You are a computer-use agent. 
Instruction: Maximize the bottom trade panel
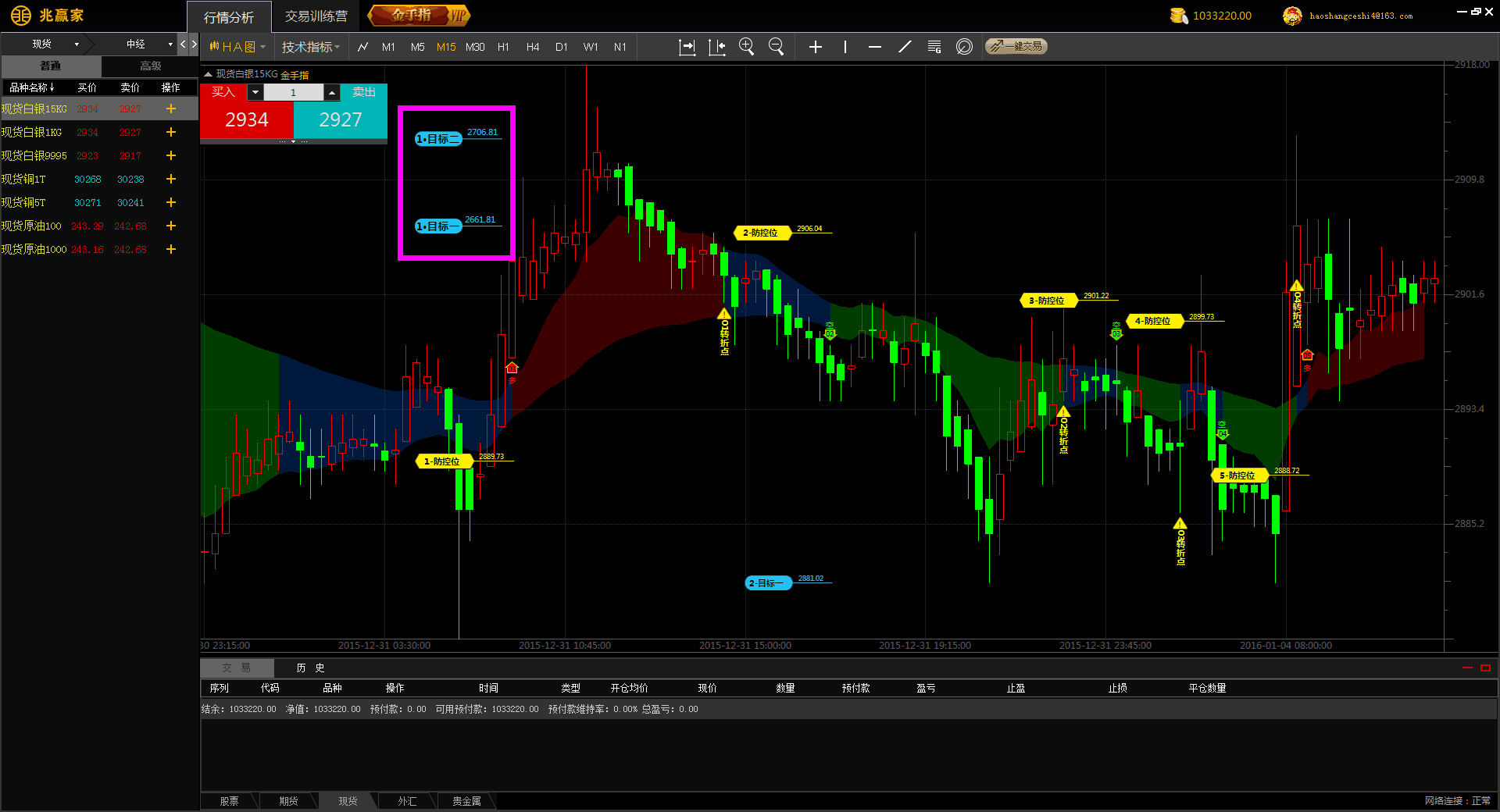point(1485,668)
